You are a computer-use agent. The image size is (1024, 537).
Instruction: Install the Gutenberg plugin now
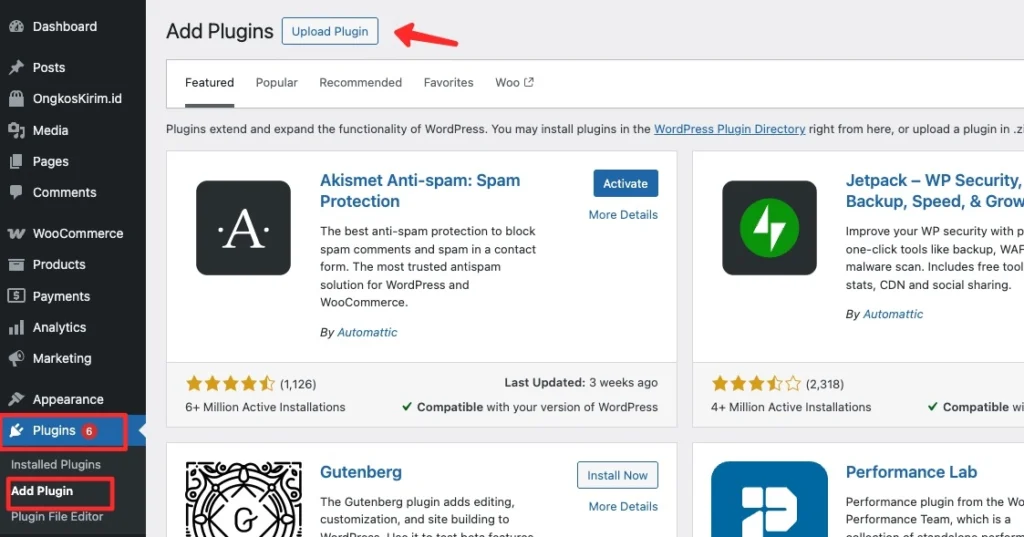coord(617,476)
